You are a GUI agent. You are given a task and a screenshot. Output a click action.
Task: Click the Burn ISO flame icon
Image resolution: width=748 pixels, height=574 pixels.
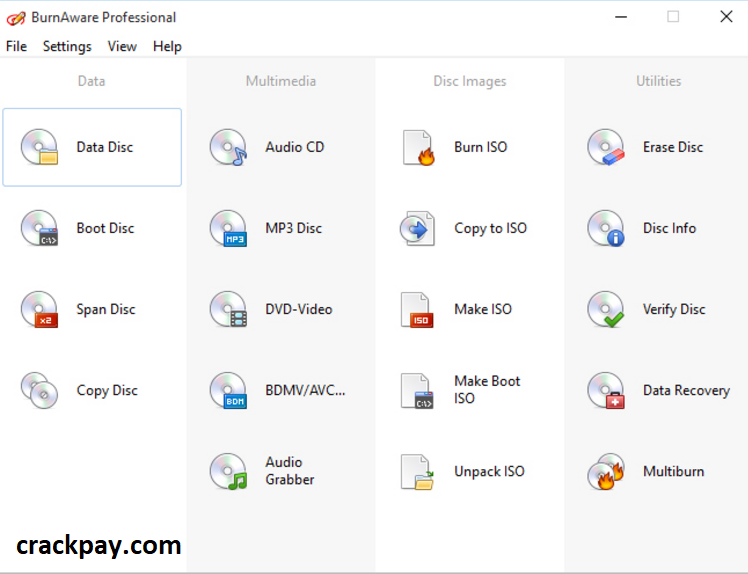[x=418, y=147]
